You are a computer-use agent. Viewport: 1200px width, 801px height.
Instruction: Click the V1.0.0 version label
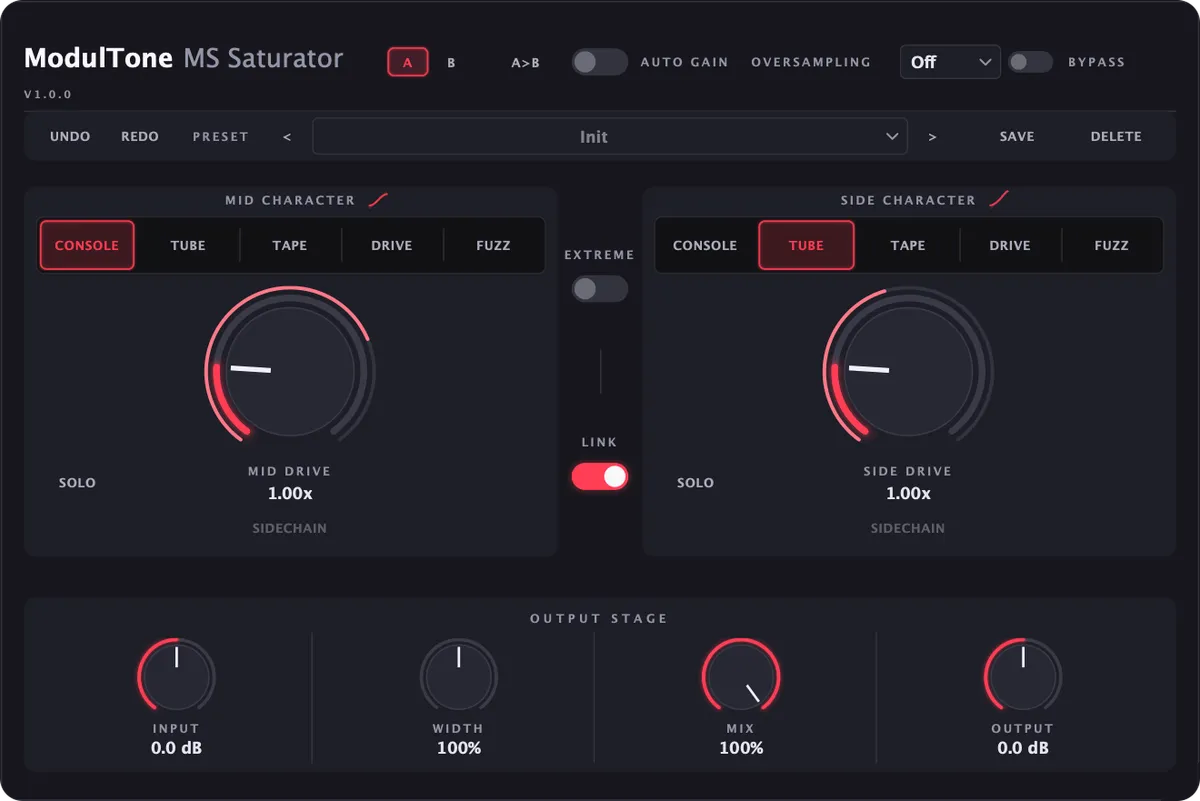tap(48, 95)
